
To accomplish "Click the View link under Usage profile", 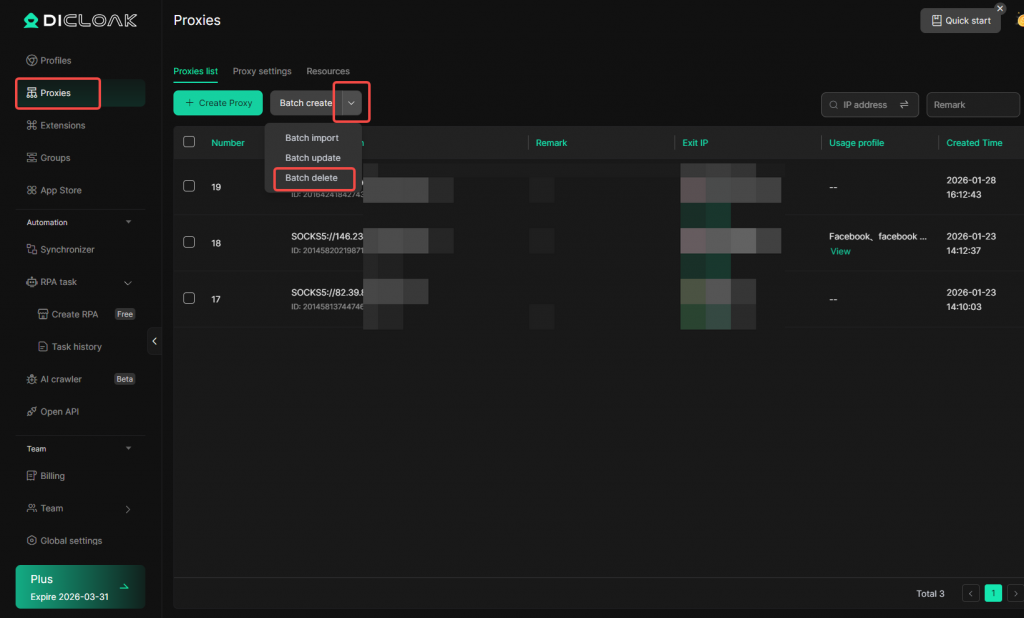I will click(840, 252).
